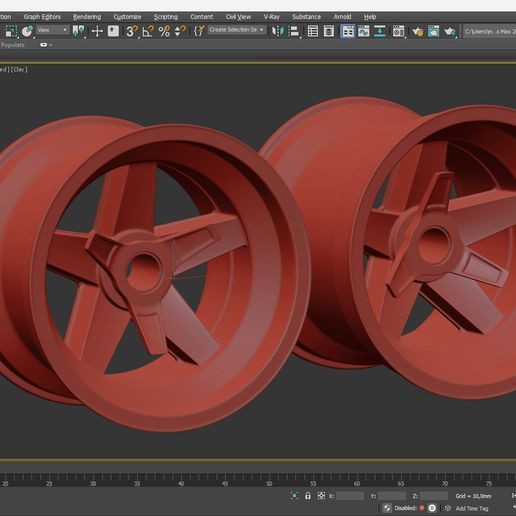Open Rendered Frame Window

[433, 31]
